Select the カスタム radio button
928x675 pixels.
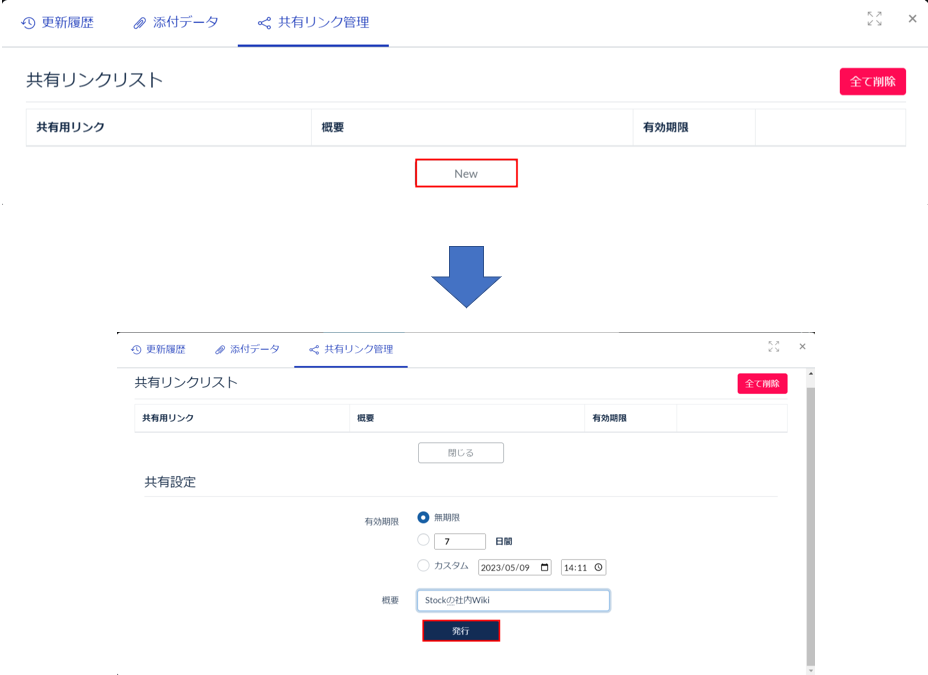click(x=424, y=567)
